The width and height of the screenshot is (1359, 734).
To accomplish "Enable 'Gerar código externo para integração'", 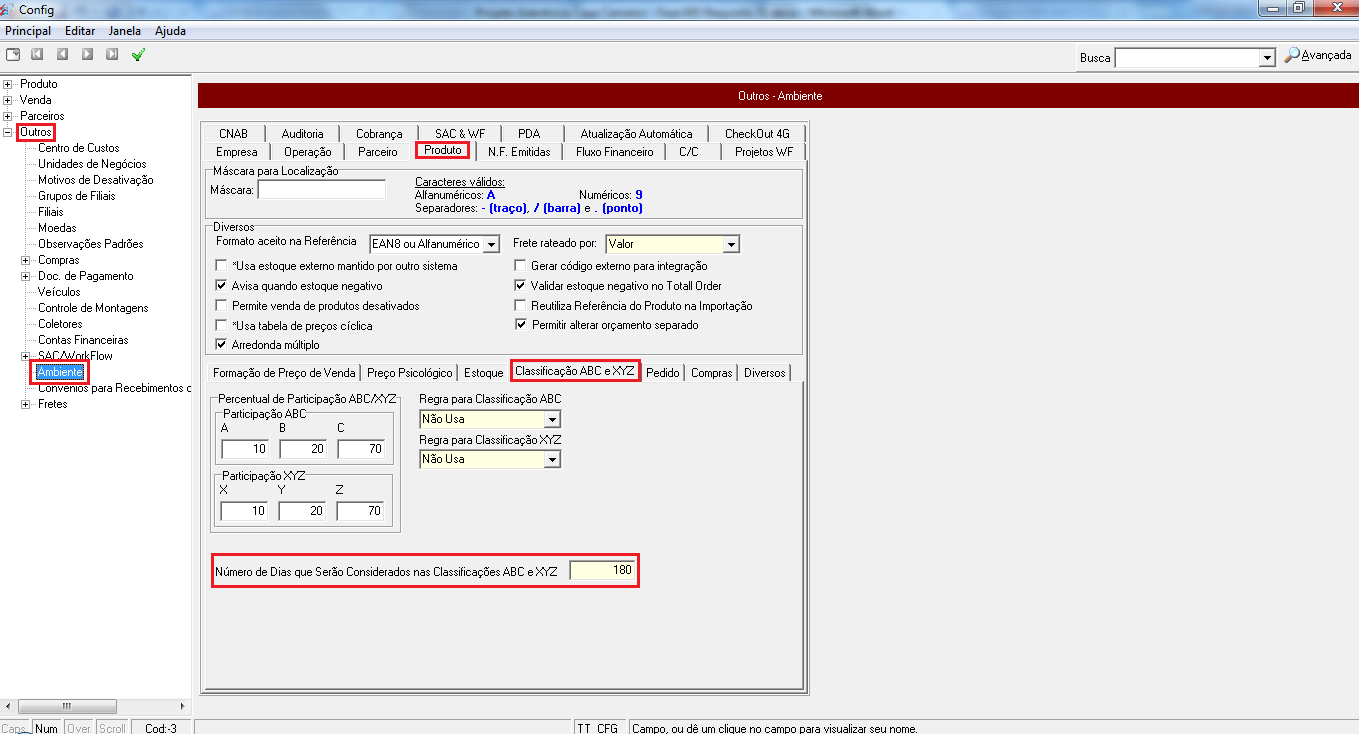I will pyautogui.click(x=520, y=266).
